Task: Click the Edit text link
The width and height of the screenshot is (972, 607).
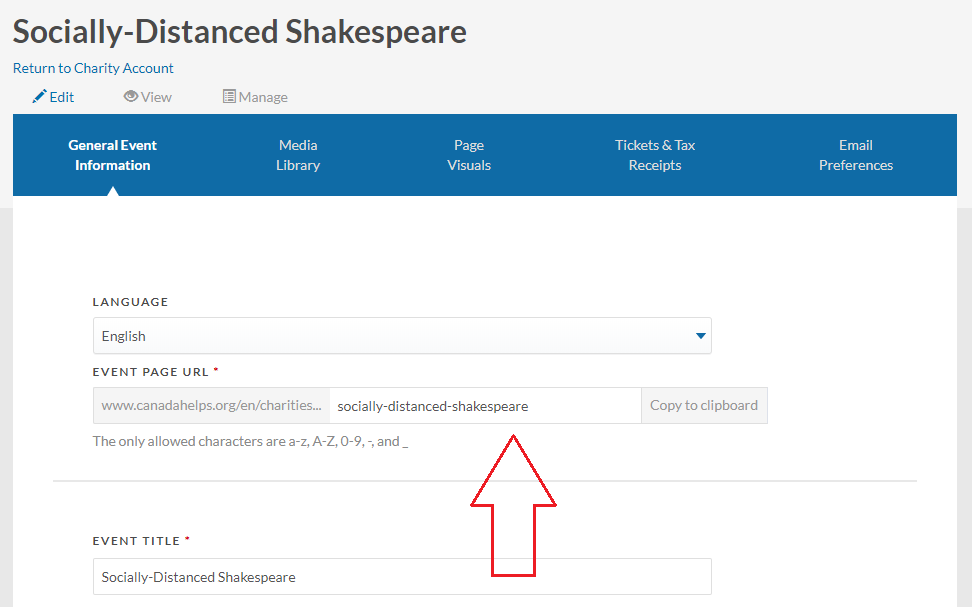Action: [x=62, y=97]
